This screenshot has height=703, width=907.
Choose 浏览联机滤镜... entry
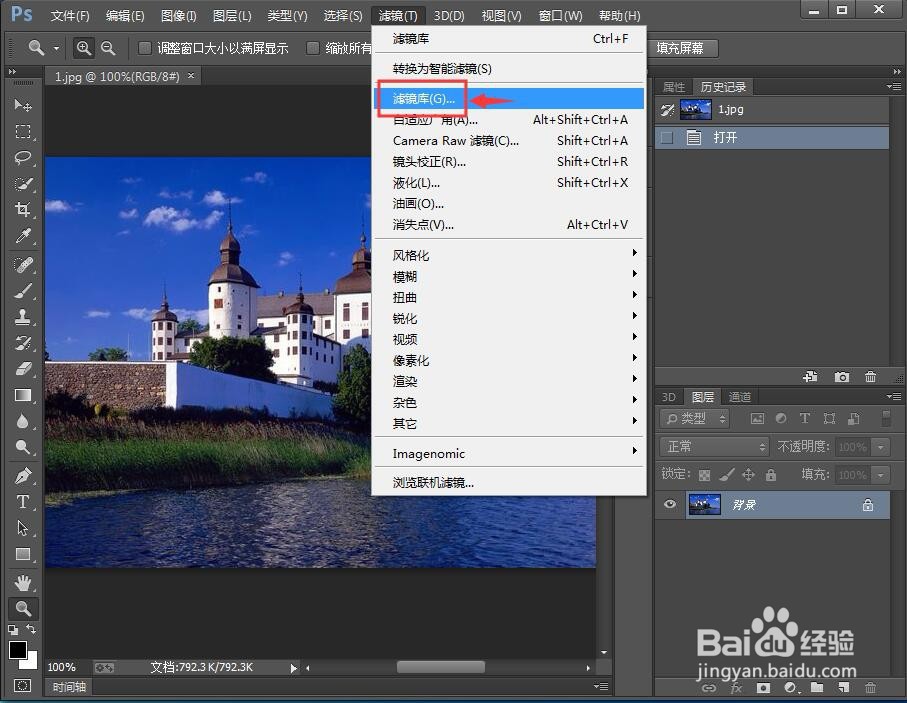point(509,483)
